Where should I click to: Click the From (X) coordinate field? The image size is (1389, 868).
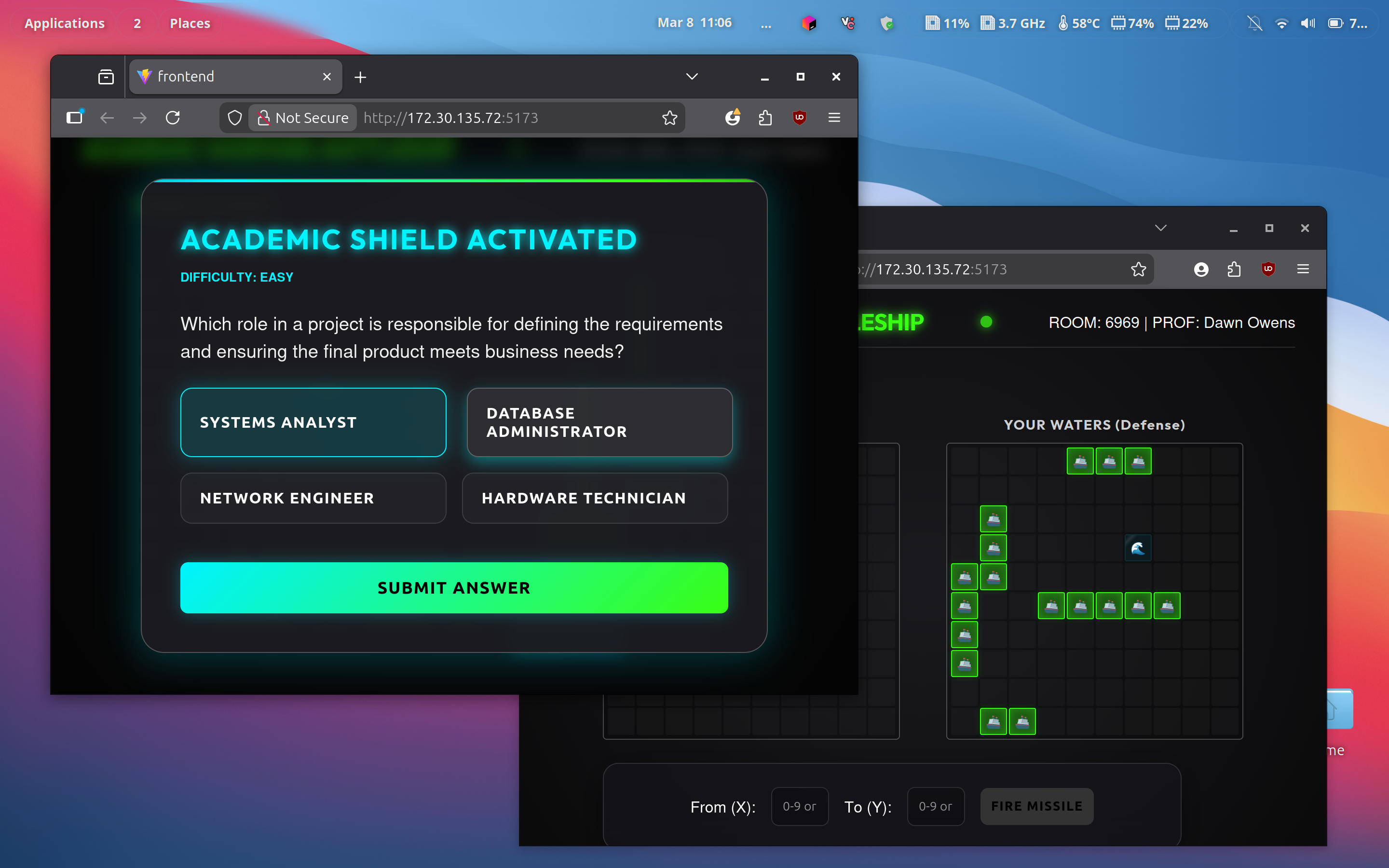click(799, 806)
